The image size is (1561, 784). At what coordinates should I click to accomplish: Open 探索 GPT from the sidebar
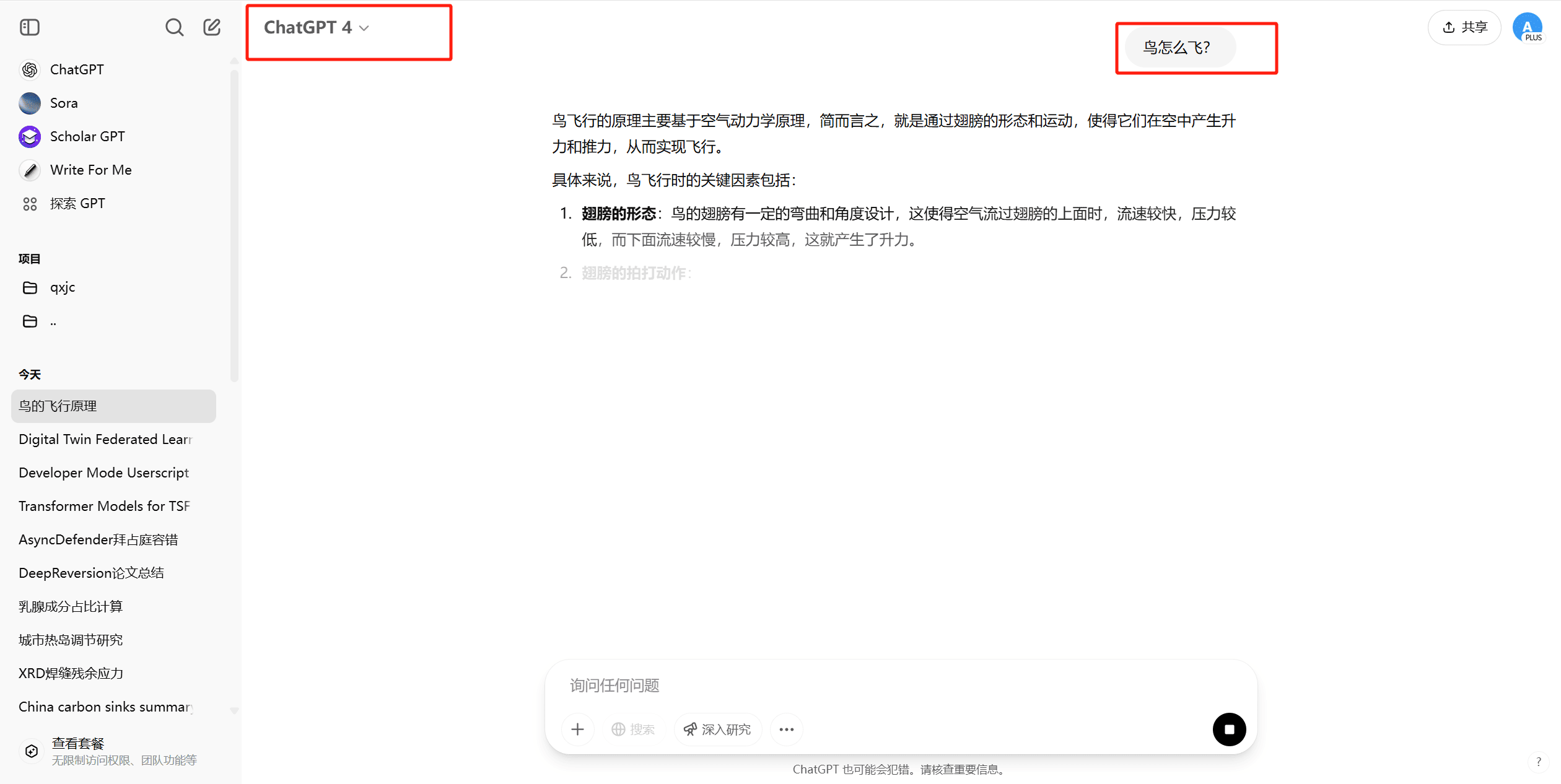point(114,204)
